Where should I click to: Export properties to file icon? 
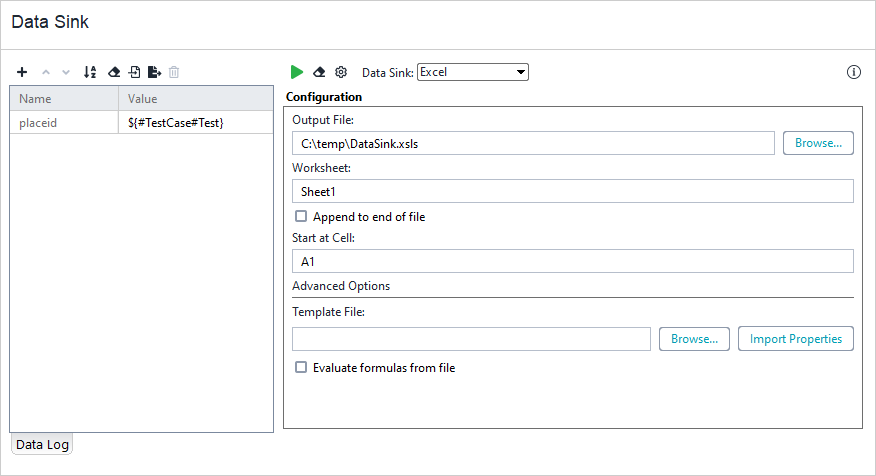tap(155, 72)
